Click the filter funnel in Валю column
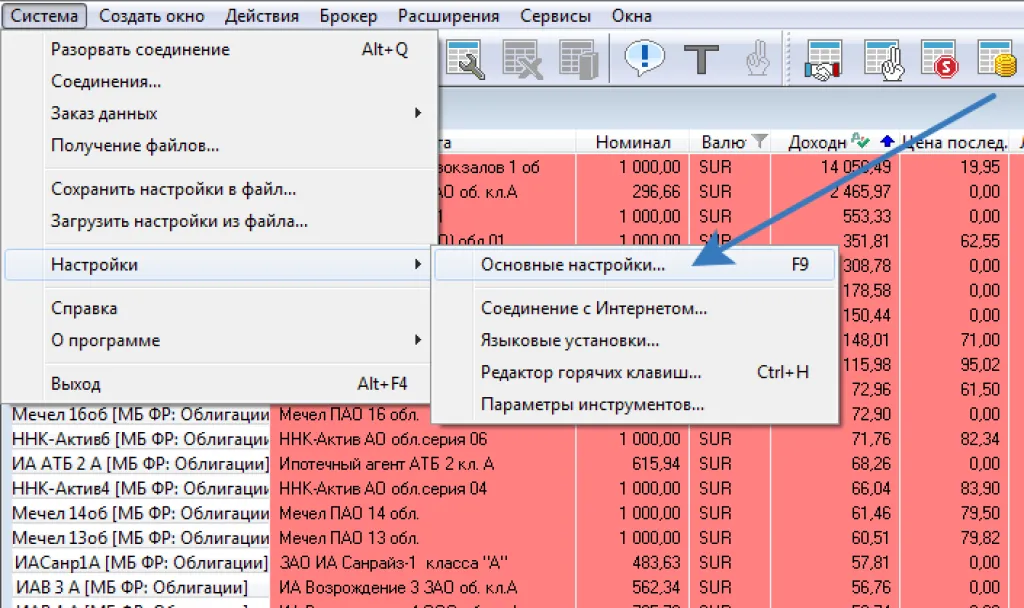This screenshot has height=608, width=1024. [x=759, y=142]
